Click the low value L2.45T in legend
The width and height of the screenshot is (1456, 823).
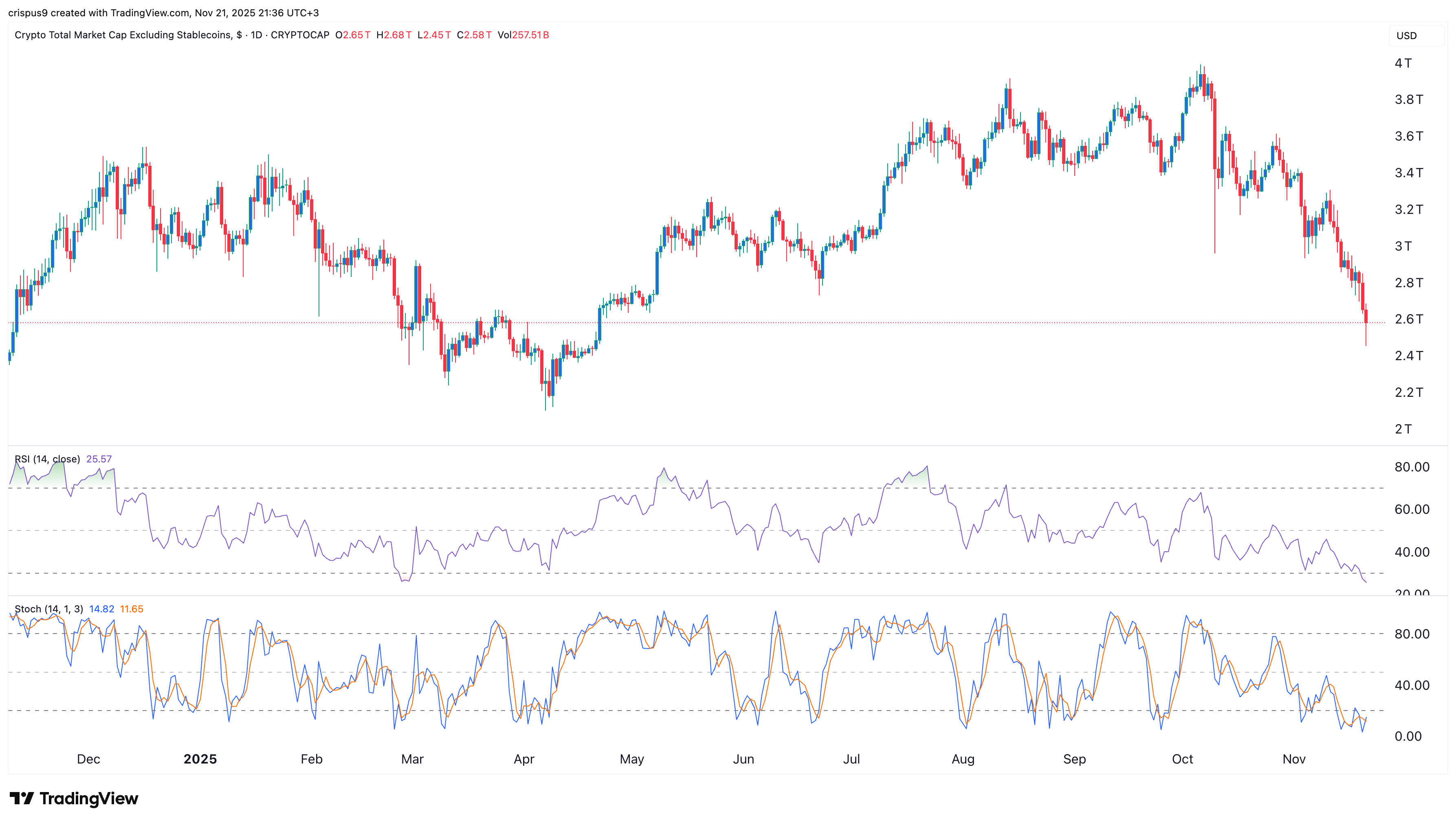point(434,35)
